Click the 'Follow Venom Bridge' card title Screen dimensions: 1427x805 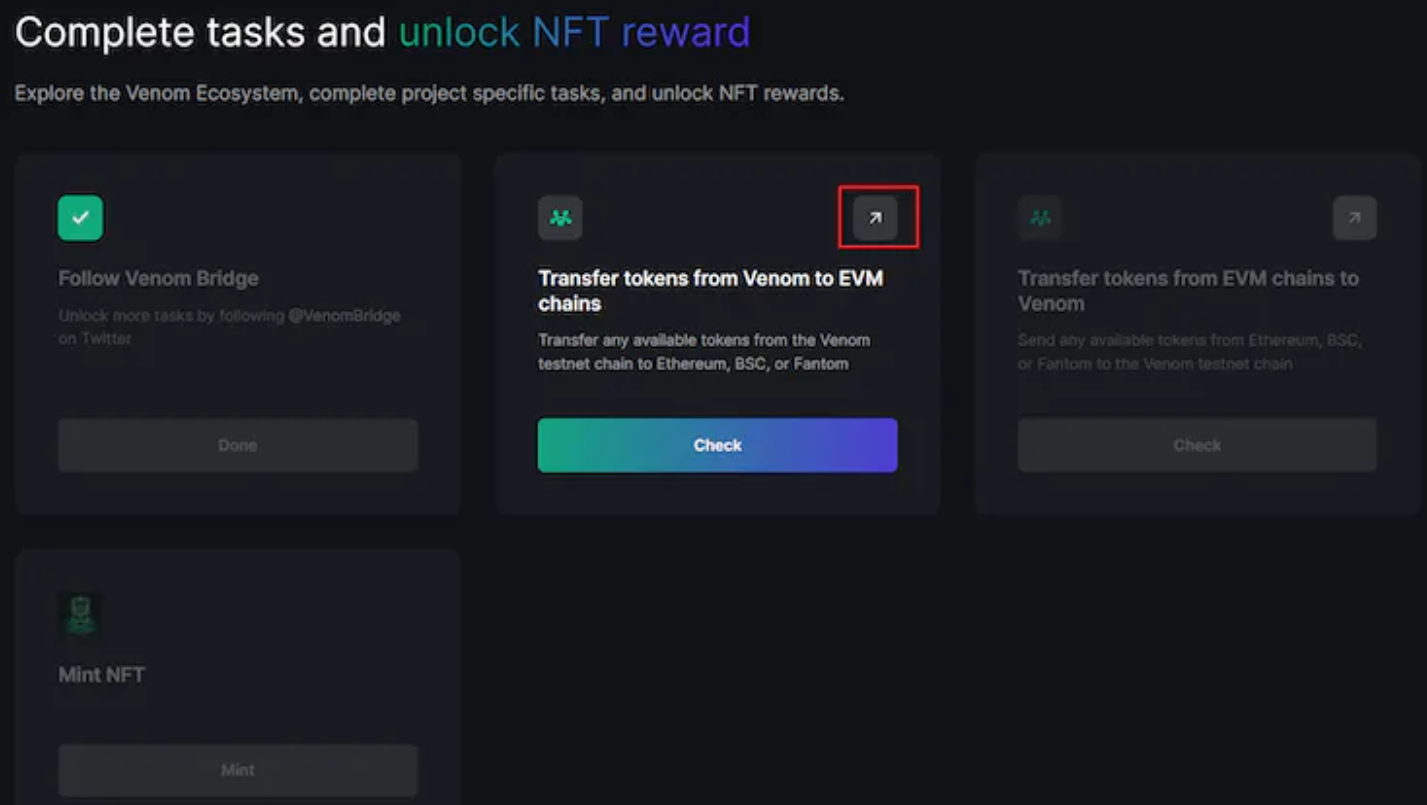pos(158,278)
